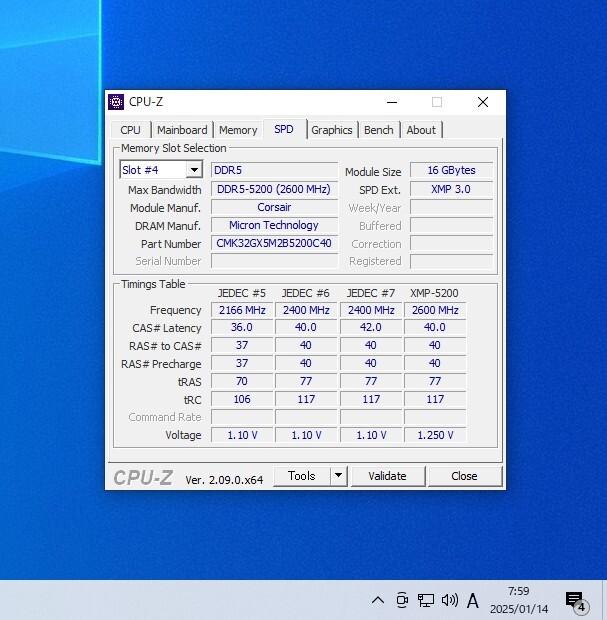607x620 pixels.
Task: Click the RAS# Precharge row label
Action: pos(161,364)
